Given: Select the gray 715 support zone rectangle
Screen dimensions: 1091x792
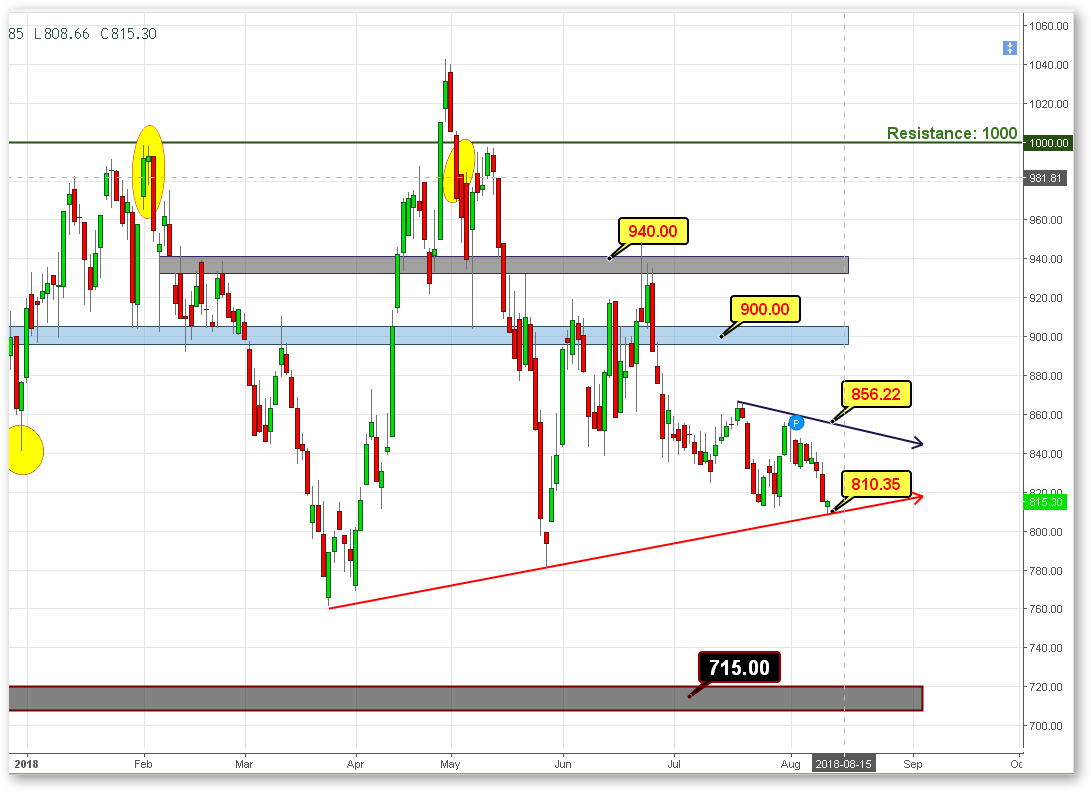Looking at the screenshot, I should [465, 698].
